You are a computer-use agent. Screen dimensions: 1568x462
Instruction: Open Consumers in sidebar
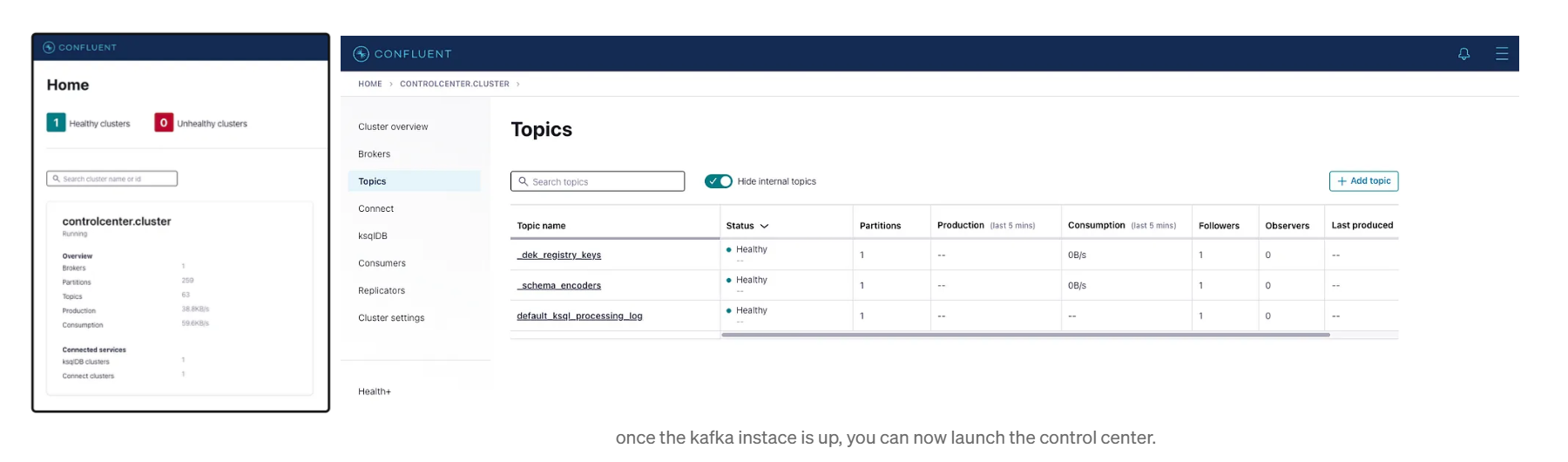click(x=382, y=263)
